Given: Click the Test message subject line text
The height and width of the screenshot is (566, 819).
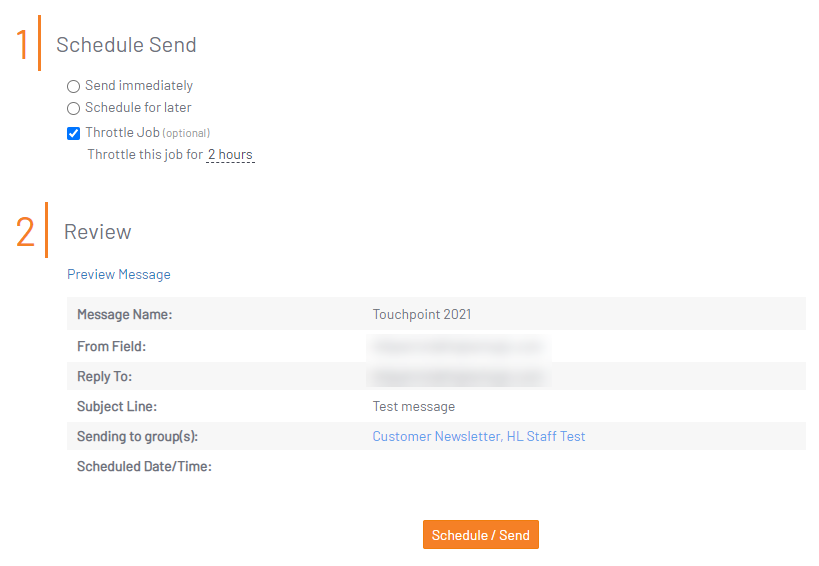Looking at the screenshot, I should coord(414,406).
